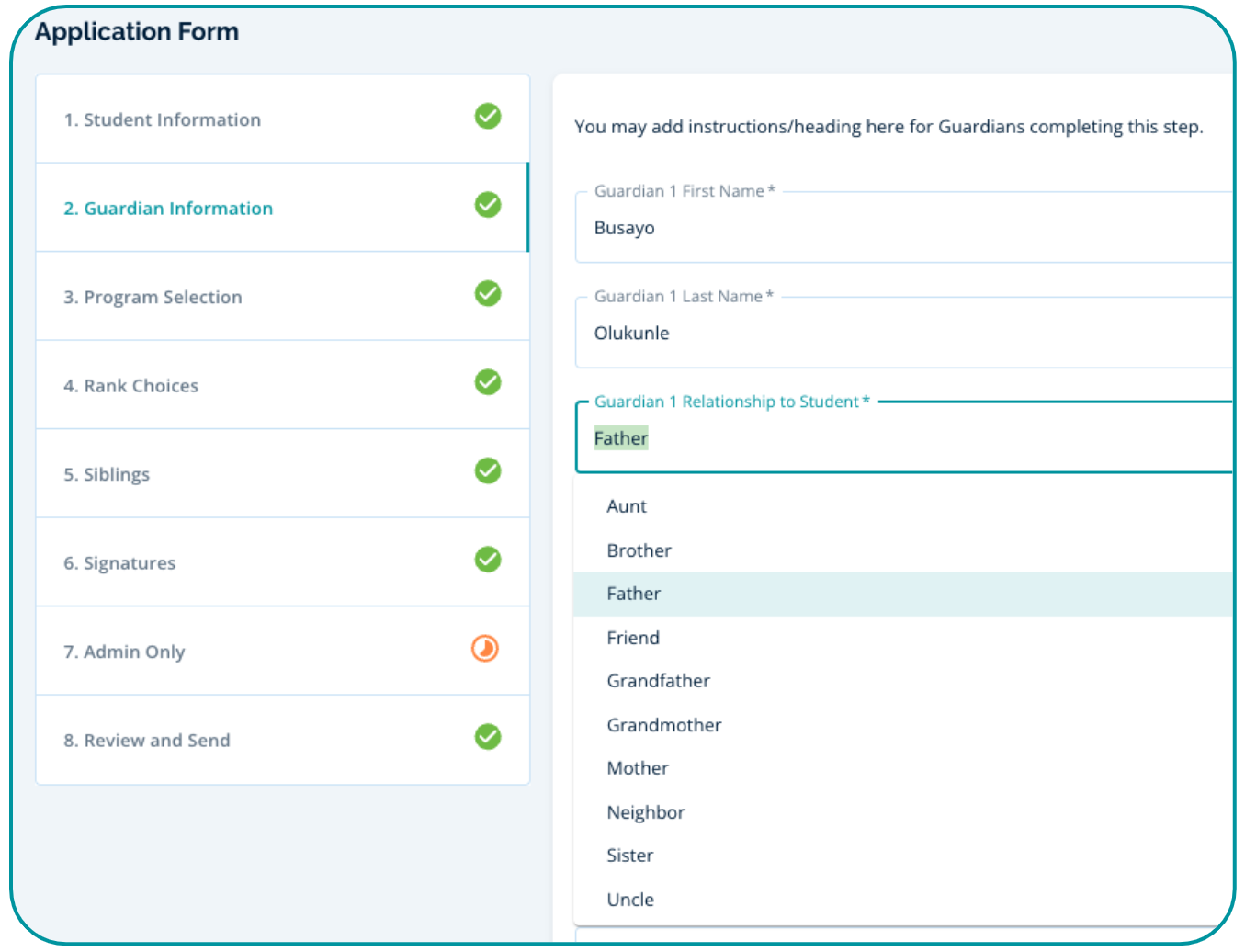Screen dimensions: 1245x952
Task: Click the orange in-progress icon for Admin Only
Action: tap(485, 649)
